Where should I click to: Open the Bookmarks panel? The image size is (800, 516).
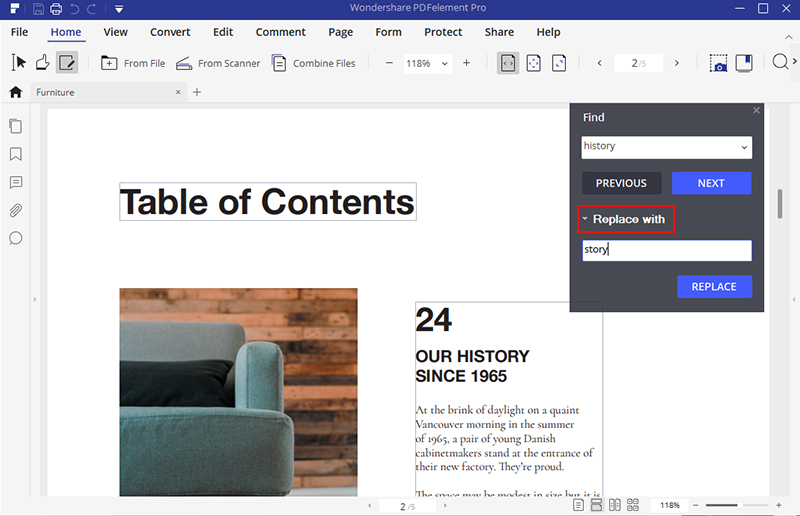click(x=16, y=154)
